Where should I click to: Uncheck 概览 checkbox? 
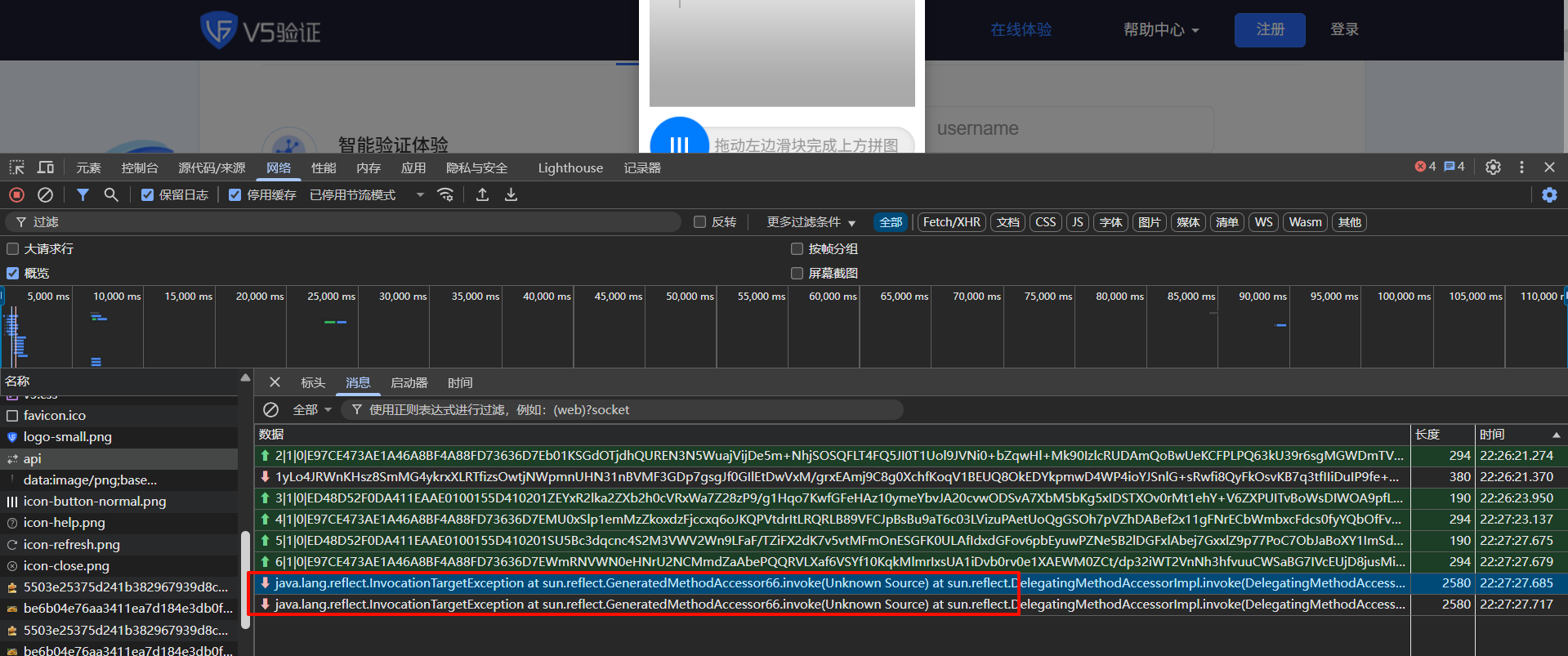point(12,274)
